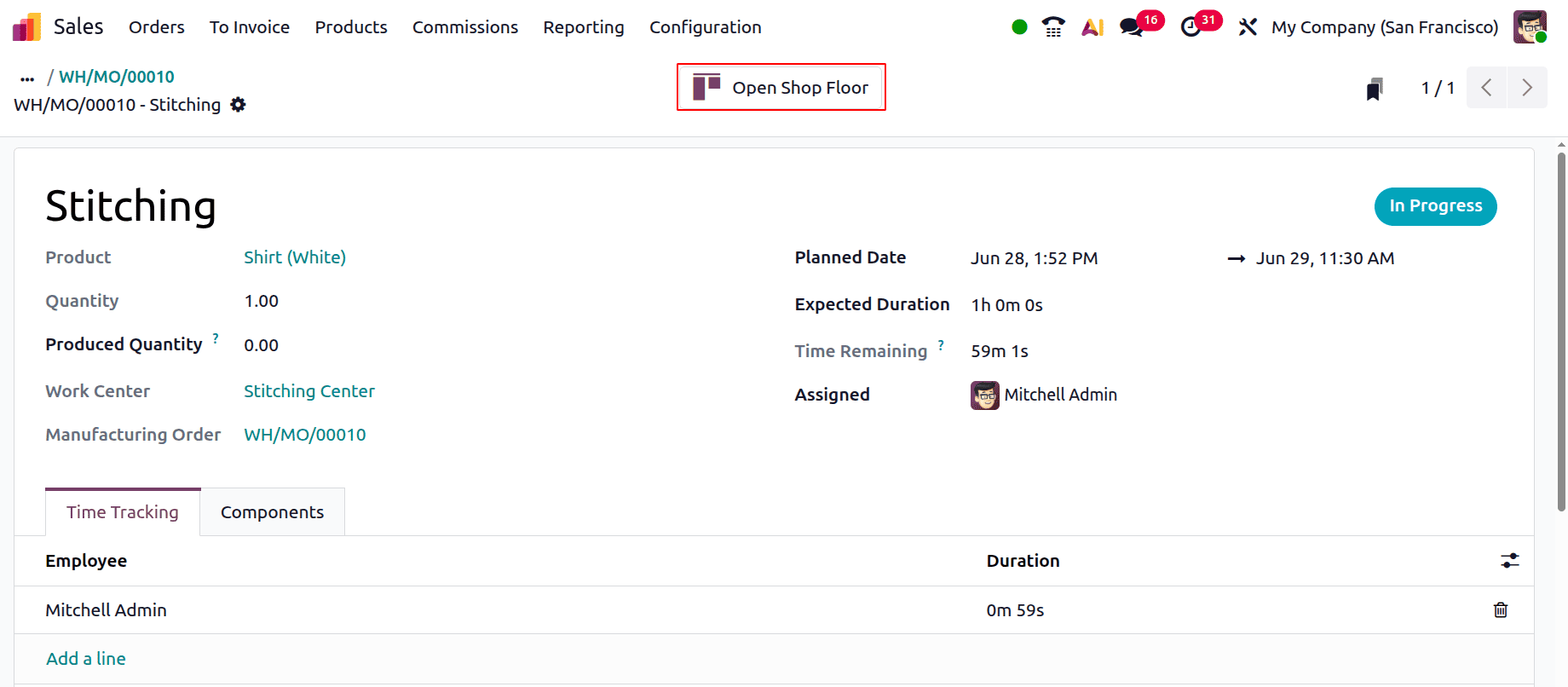Click Produced Quantity help question mark
This screenshot has height=687, width=1568.
[x=216, y=338]
